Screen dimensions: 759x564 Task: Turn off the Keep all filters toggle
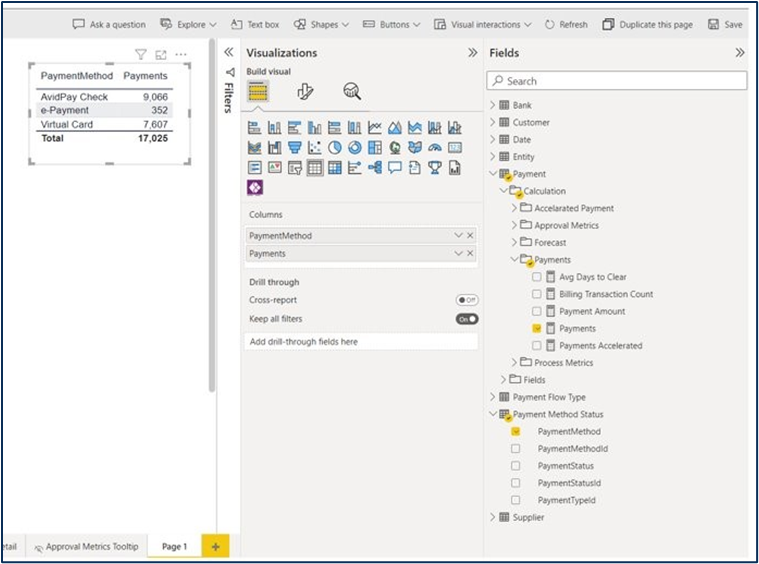(467, 319)
